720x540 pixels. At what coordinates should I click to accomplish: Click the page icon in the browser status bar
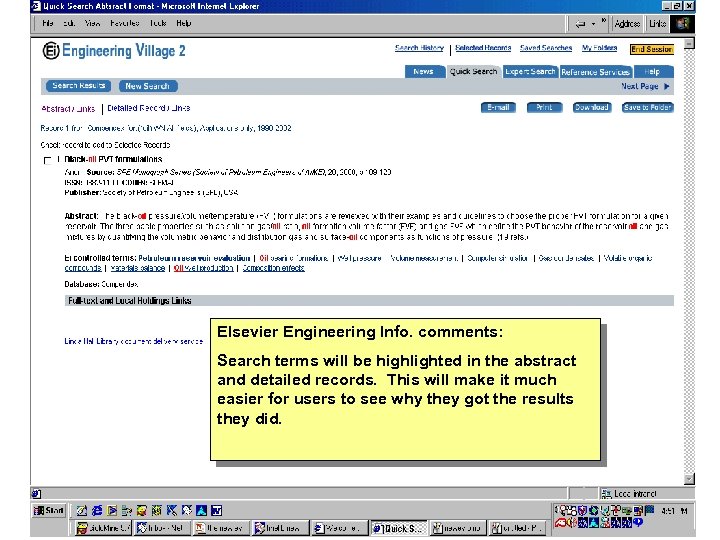[x=36, y=494]
